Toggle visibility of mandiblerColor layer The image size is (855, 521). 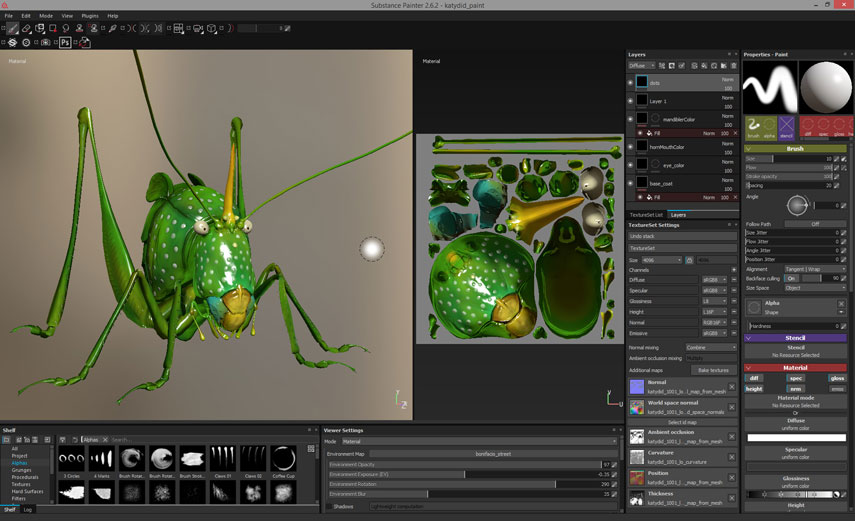630,119
